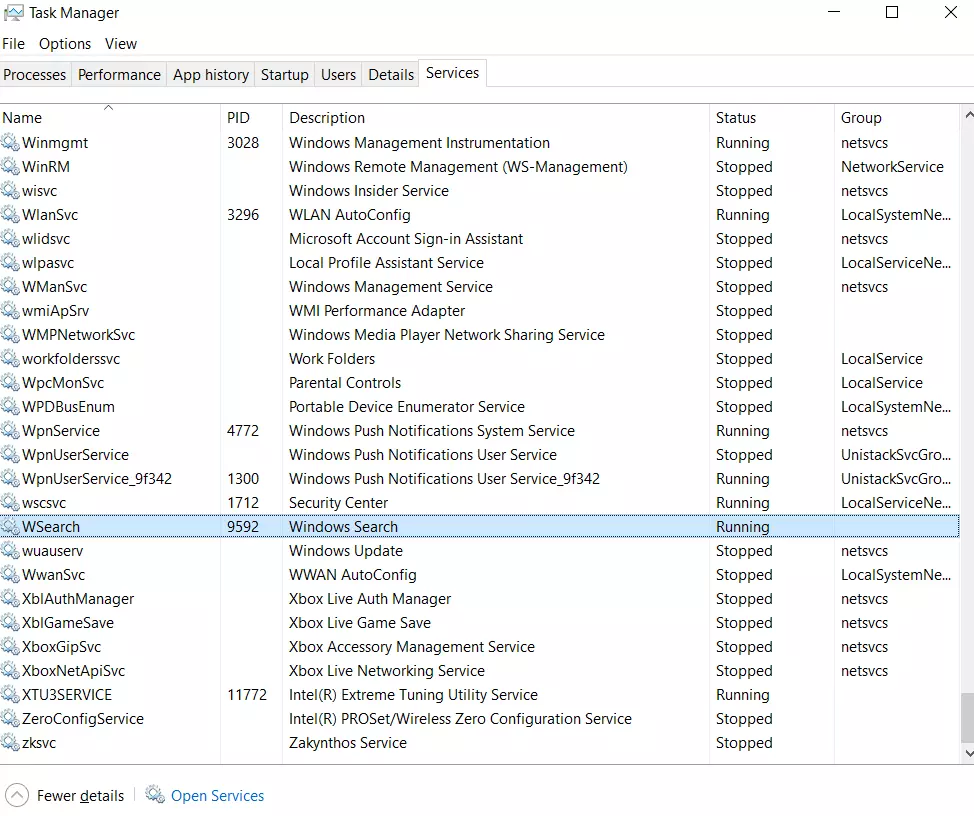Click 'Xbox Live Game Save' description
Viewport: 974px width, 816px height.
[x=360, y=623]
